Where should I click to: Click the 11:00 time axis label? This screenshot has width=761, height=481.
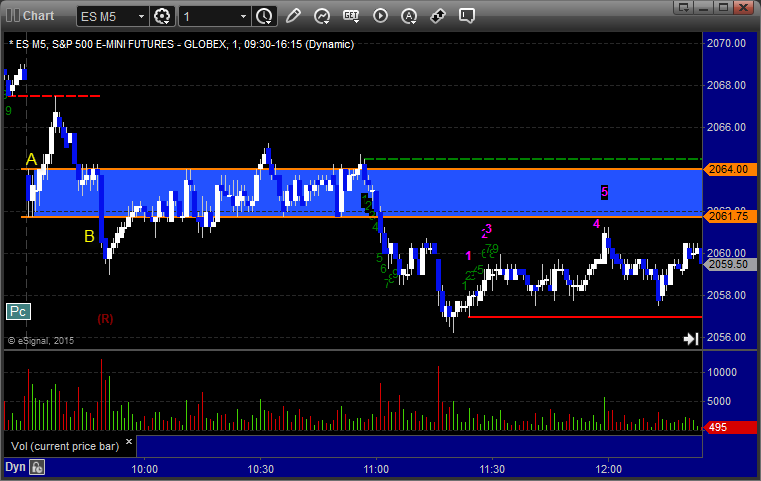376,469
